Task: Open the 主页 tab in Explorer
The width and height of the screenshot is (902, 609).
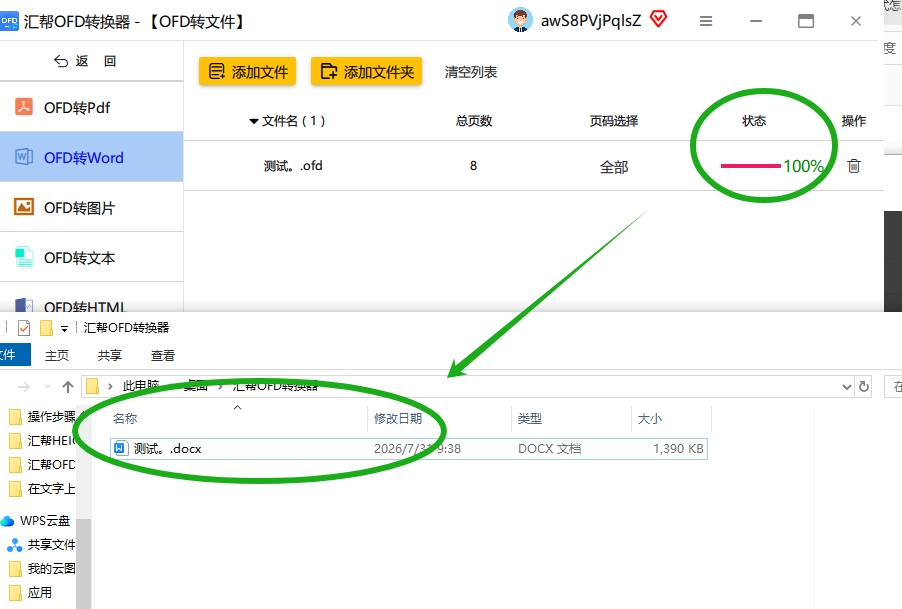Action: click(57, 355)
